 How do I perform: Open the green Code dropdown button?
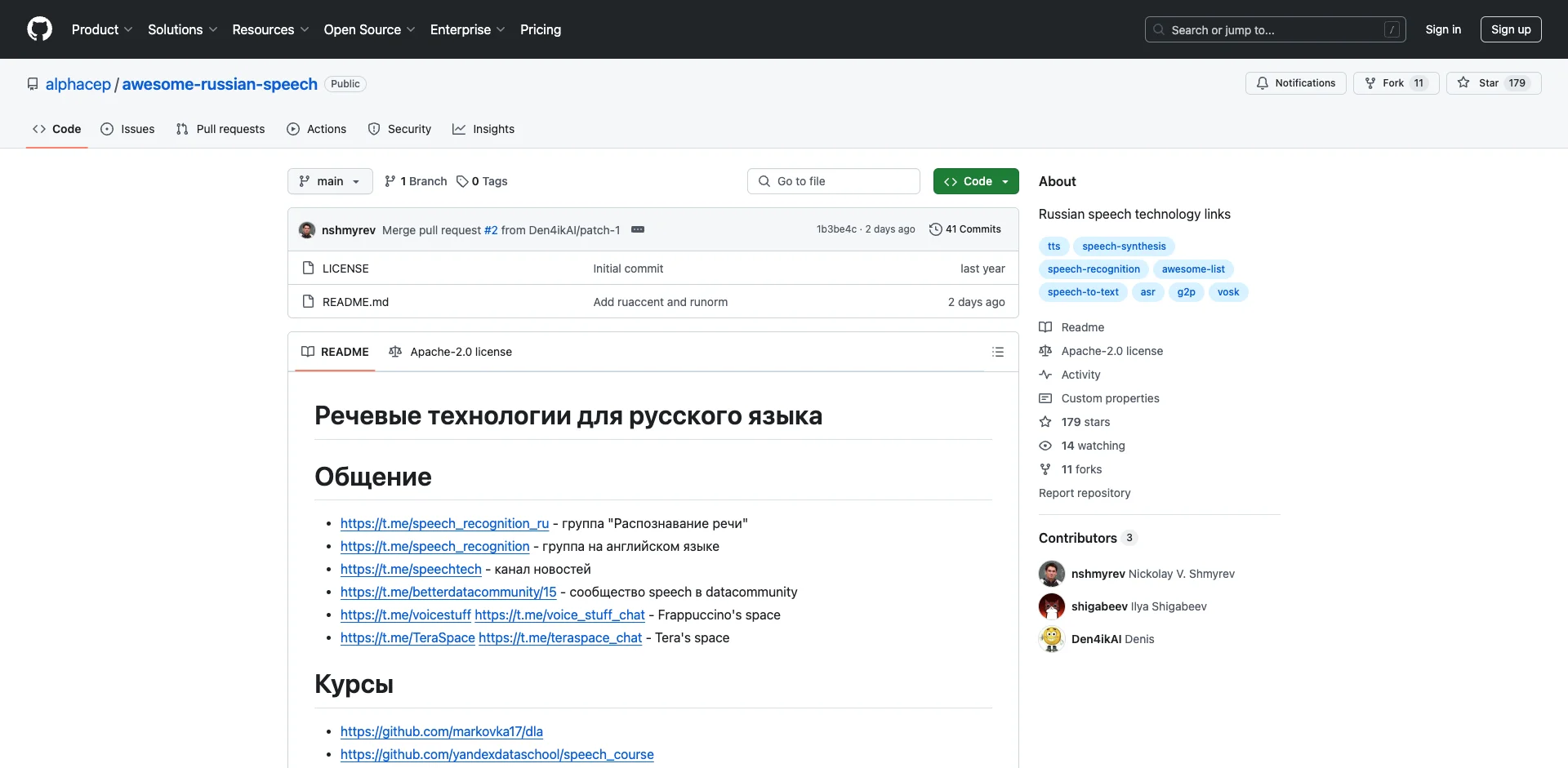coord(976,181)
